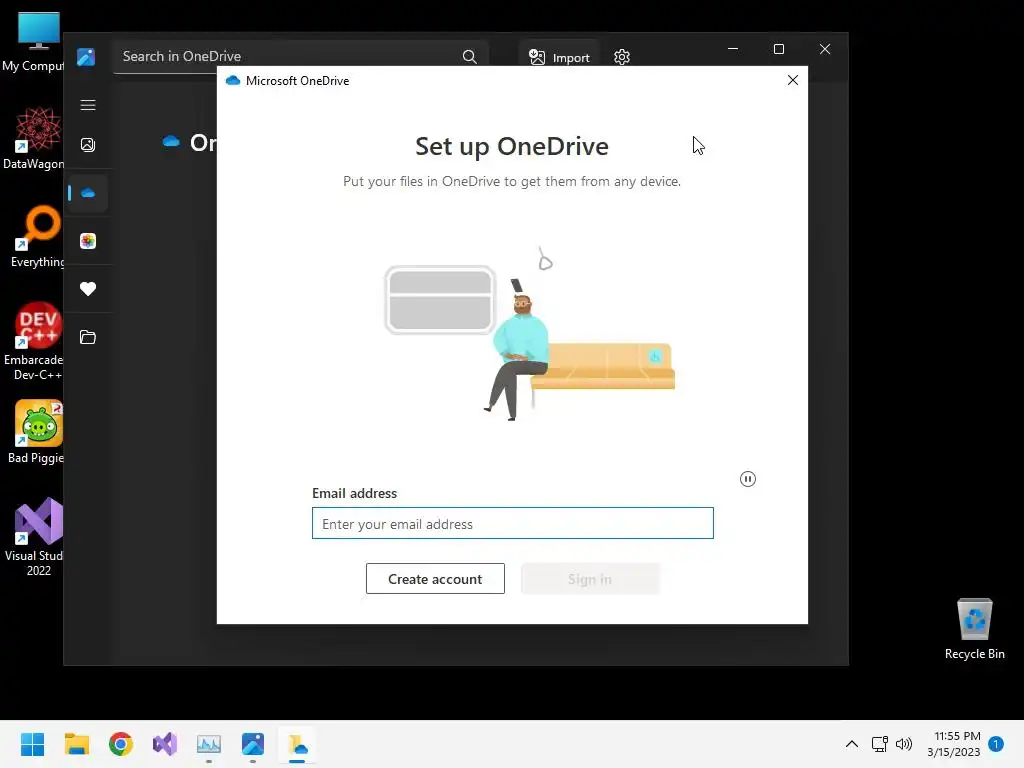Open Photos settings gear icon
Screen dimensions: 1024x768
[x=622, y=57]
